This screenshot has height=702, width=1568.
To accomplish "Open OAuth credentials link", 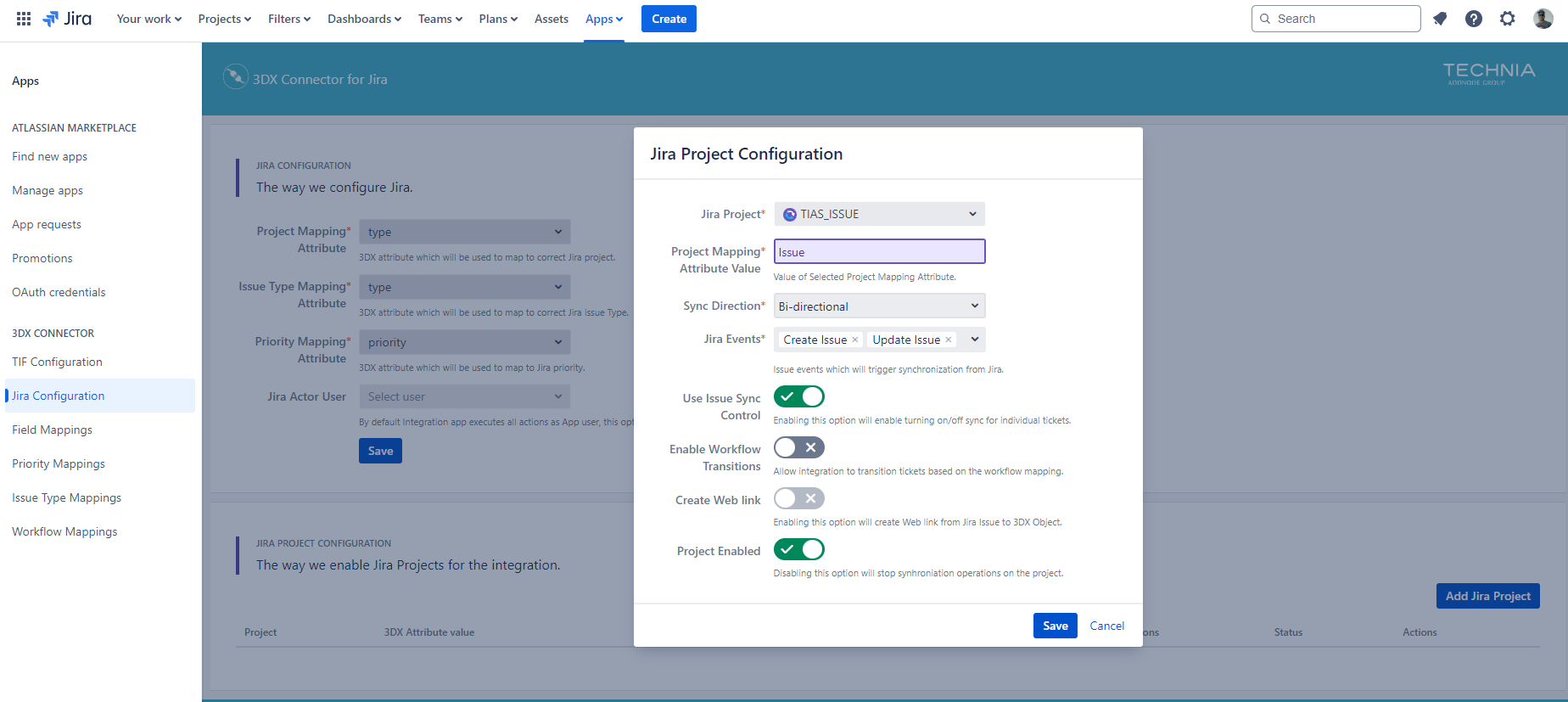I will pos(59,292).
